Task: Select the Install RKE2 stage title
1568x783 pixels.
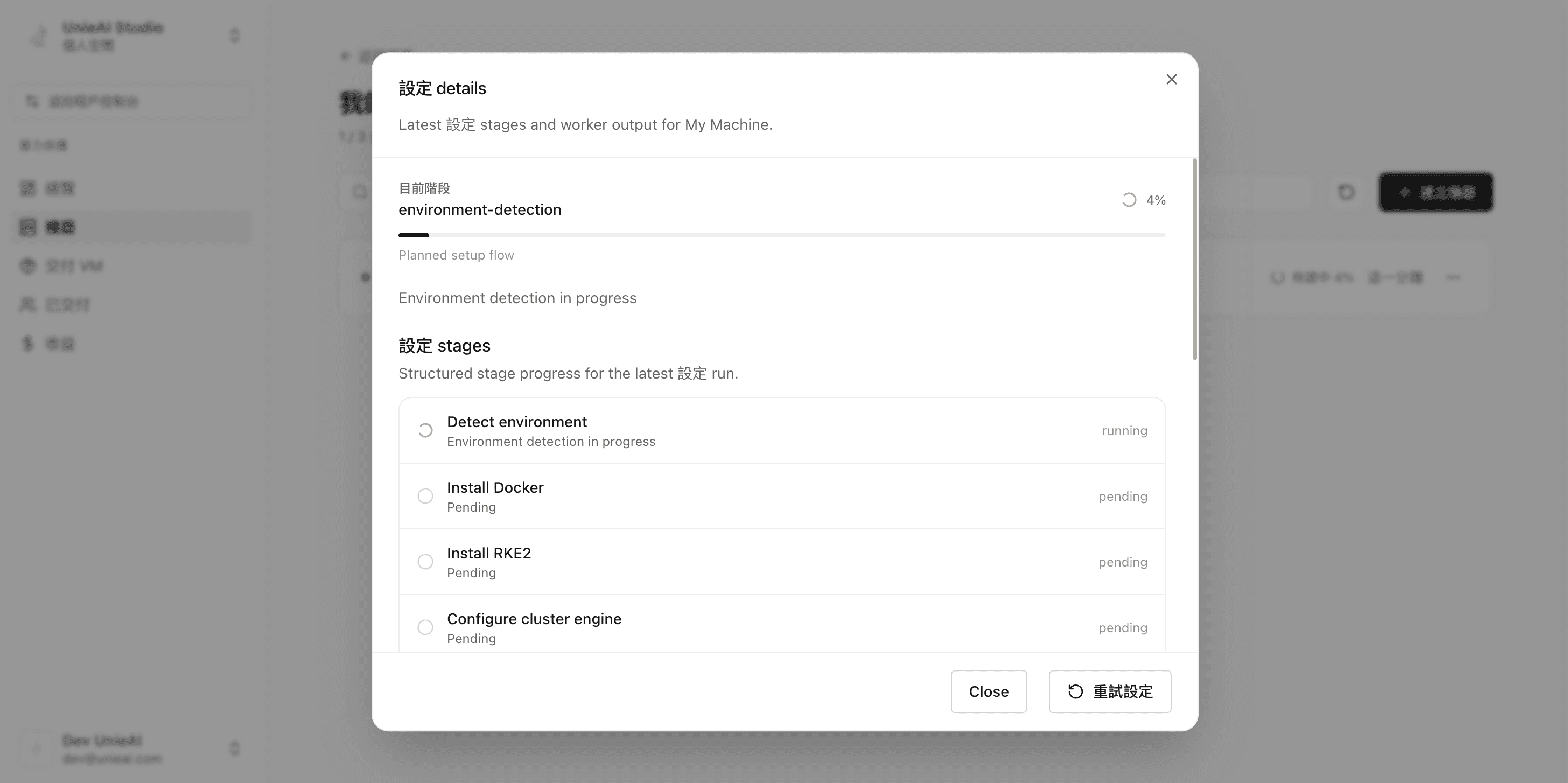Action: [x=489, y=554]
